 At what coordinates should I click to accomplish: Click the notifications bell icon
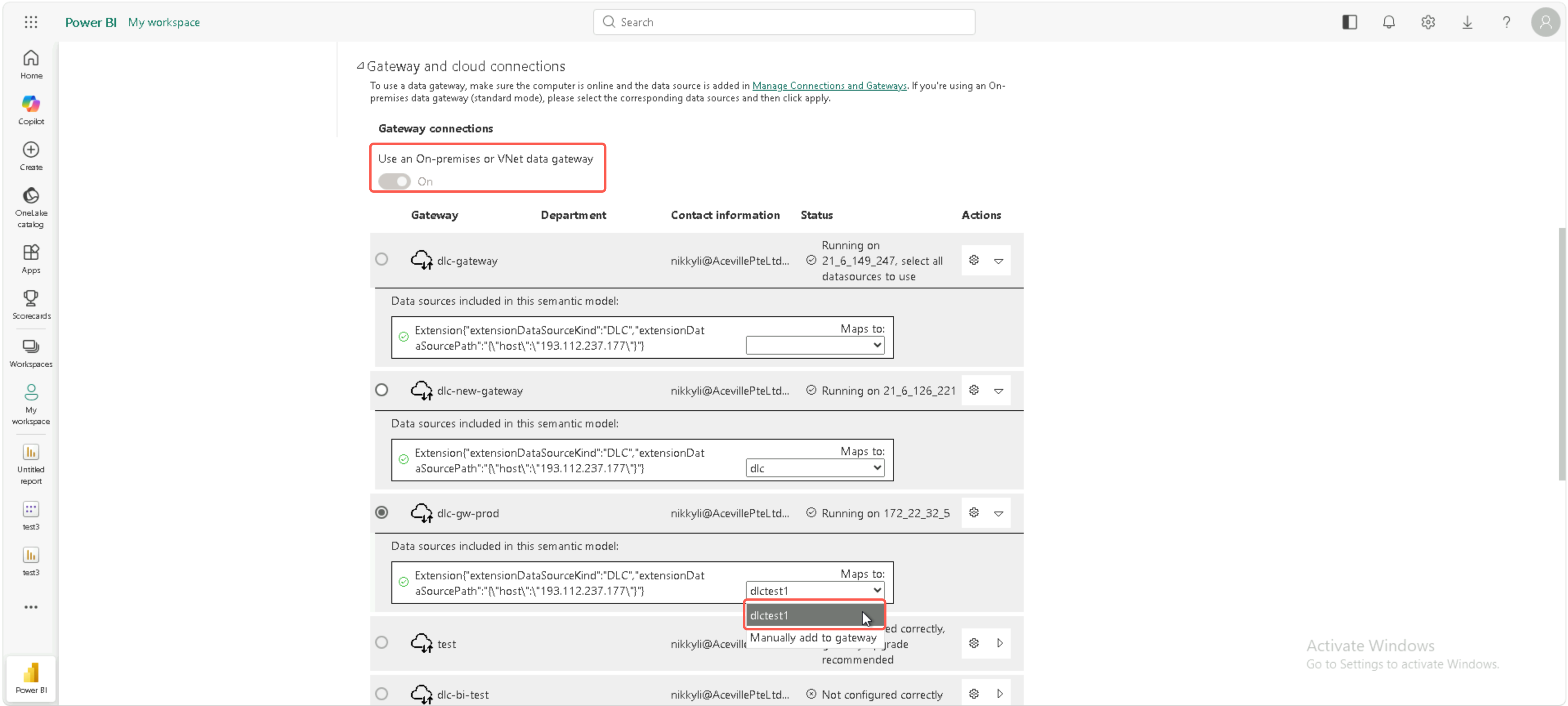click(x=1388, y=22)
